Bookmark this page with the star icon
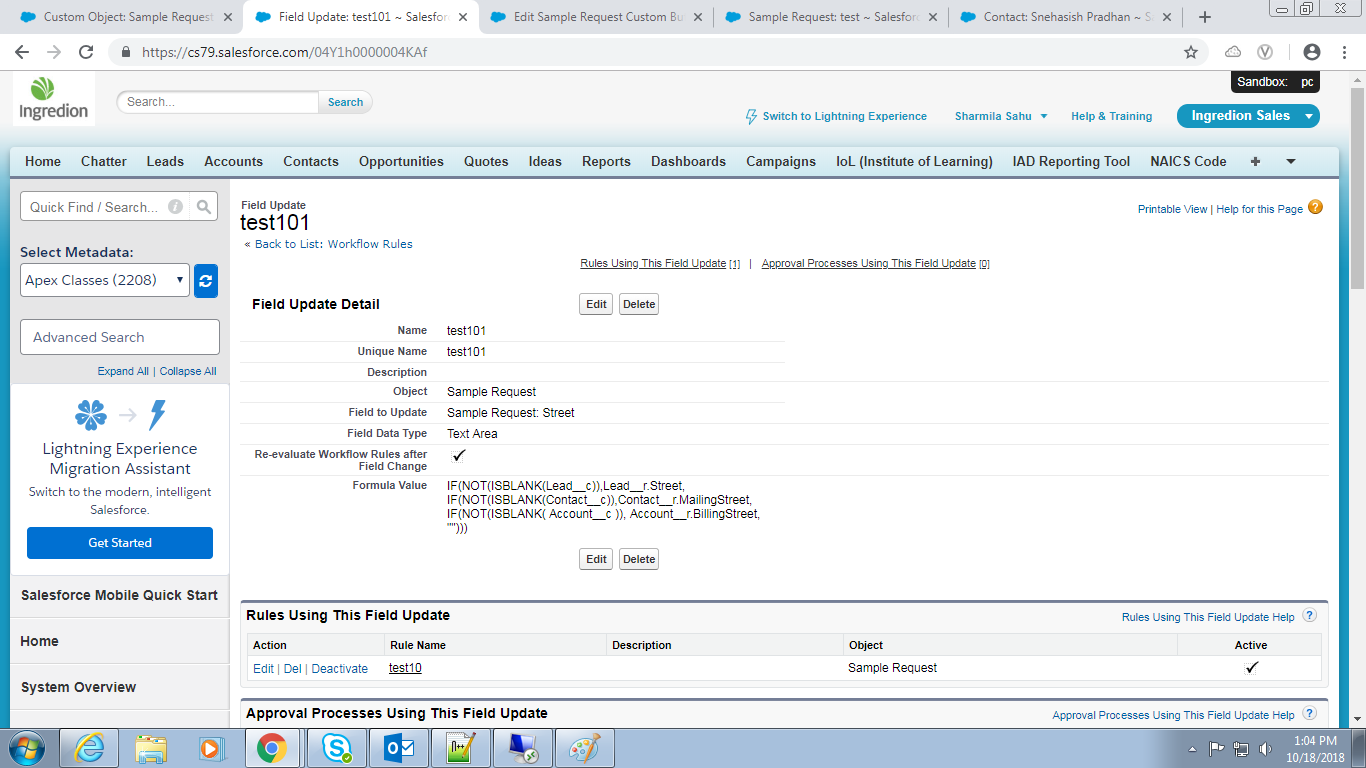 (x=1191, y=52)
